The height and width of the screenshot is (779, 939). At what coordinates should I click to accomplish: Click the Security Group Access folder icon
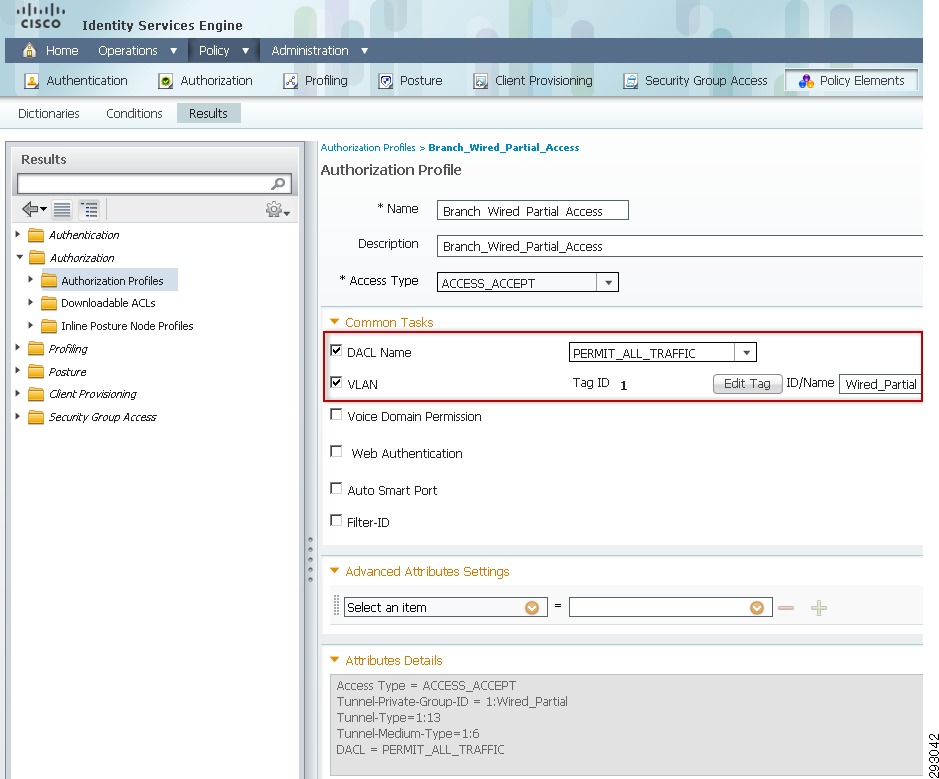click(x=36, y=417)
